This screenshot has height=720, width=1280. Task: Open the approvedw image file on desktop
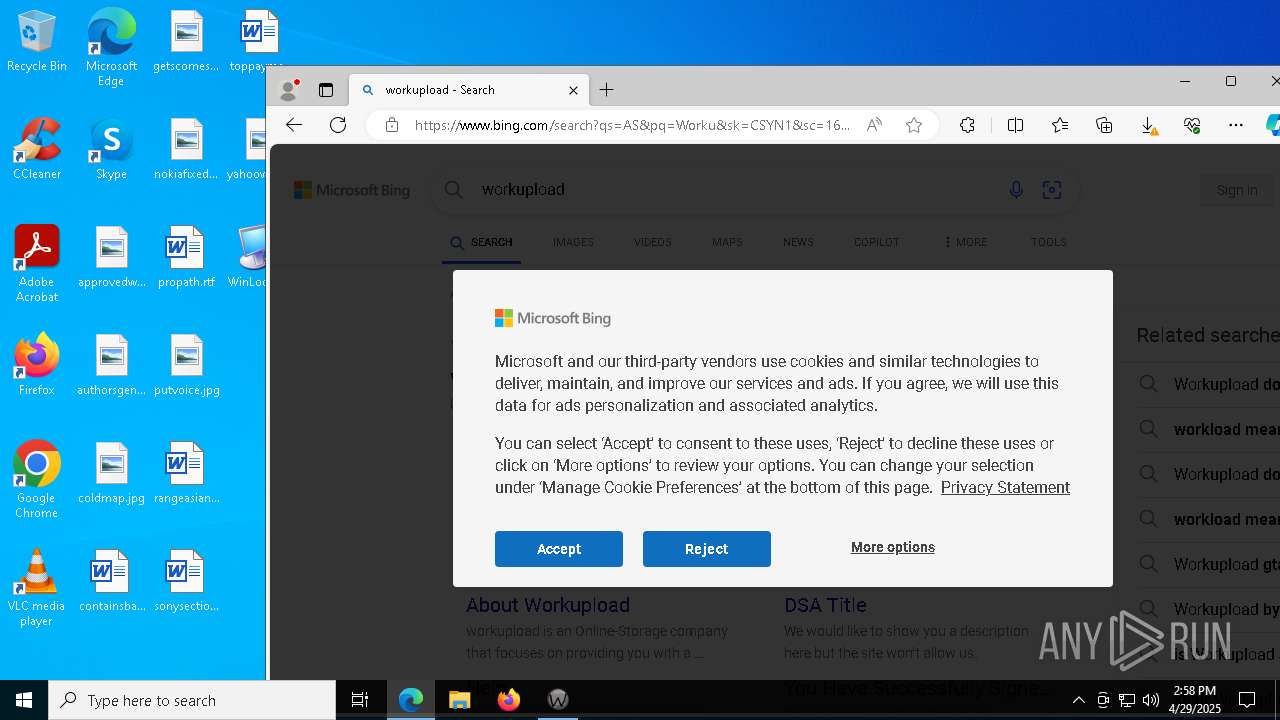tap(111, 258)
